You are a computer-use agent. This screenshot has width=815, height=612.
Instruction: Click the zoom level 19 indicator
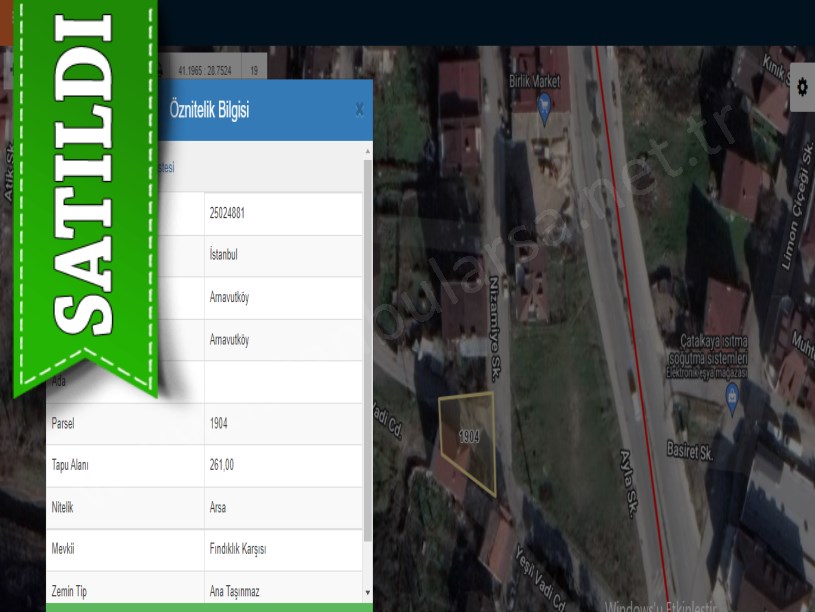(255, 71)
